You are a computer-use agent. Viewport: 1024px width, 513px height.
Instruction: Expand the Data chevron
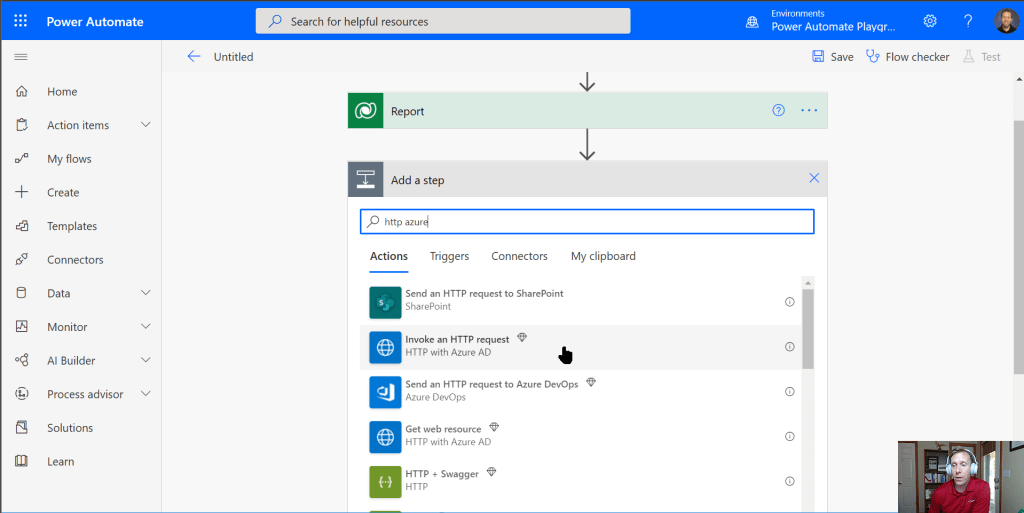point(146,293)
